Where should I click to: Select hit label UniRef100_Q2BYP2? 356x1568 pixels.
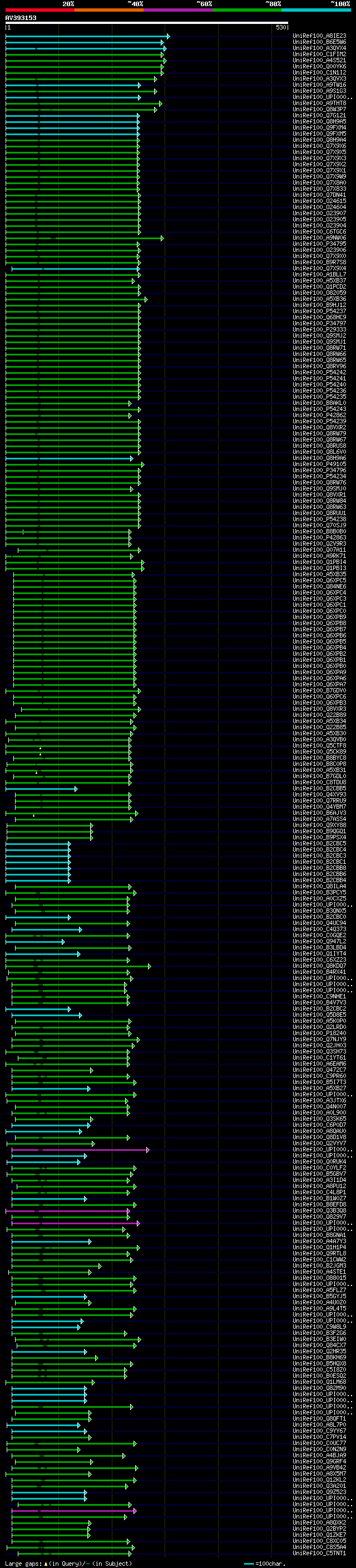(319, 1529)
